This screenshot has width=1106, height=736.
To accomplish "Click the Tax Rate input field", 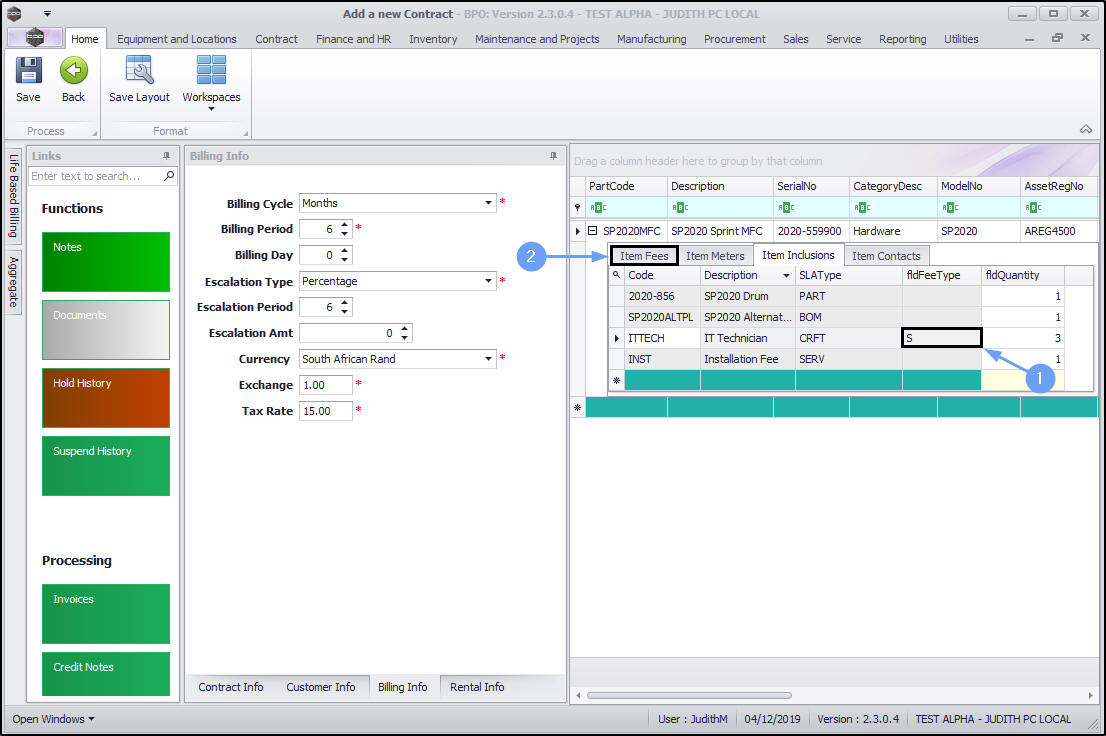I will pyautogui.click(x=325, y=411).
